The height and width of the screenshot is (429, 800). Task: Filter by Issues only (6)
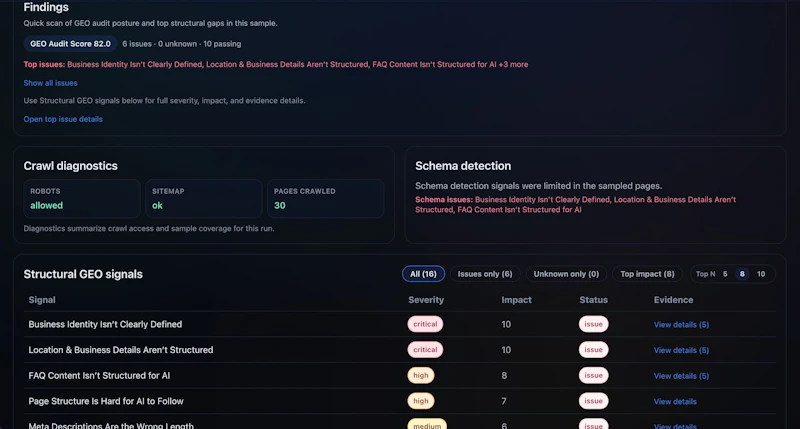[485, 274]
